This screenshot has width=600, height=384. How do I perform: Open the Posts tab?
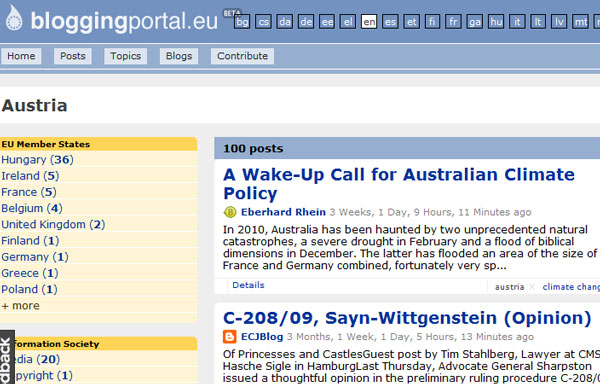[x=73, y=56]
